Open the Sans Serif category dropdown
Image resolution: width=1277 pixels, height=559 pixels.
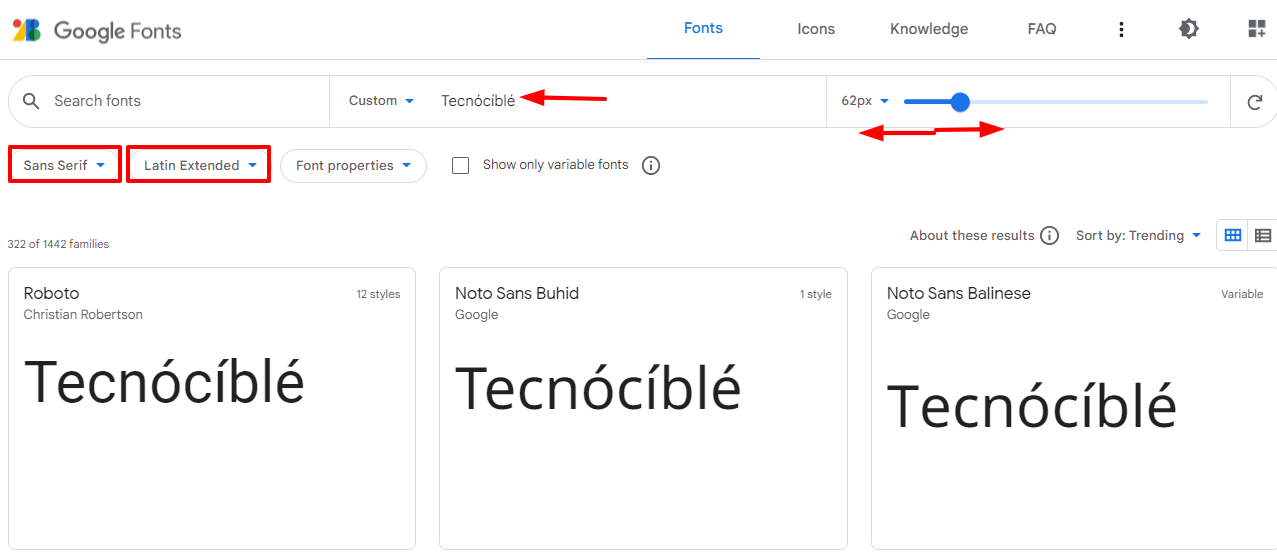point(65,166)
